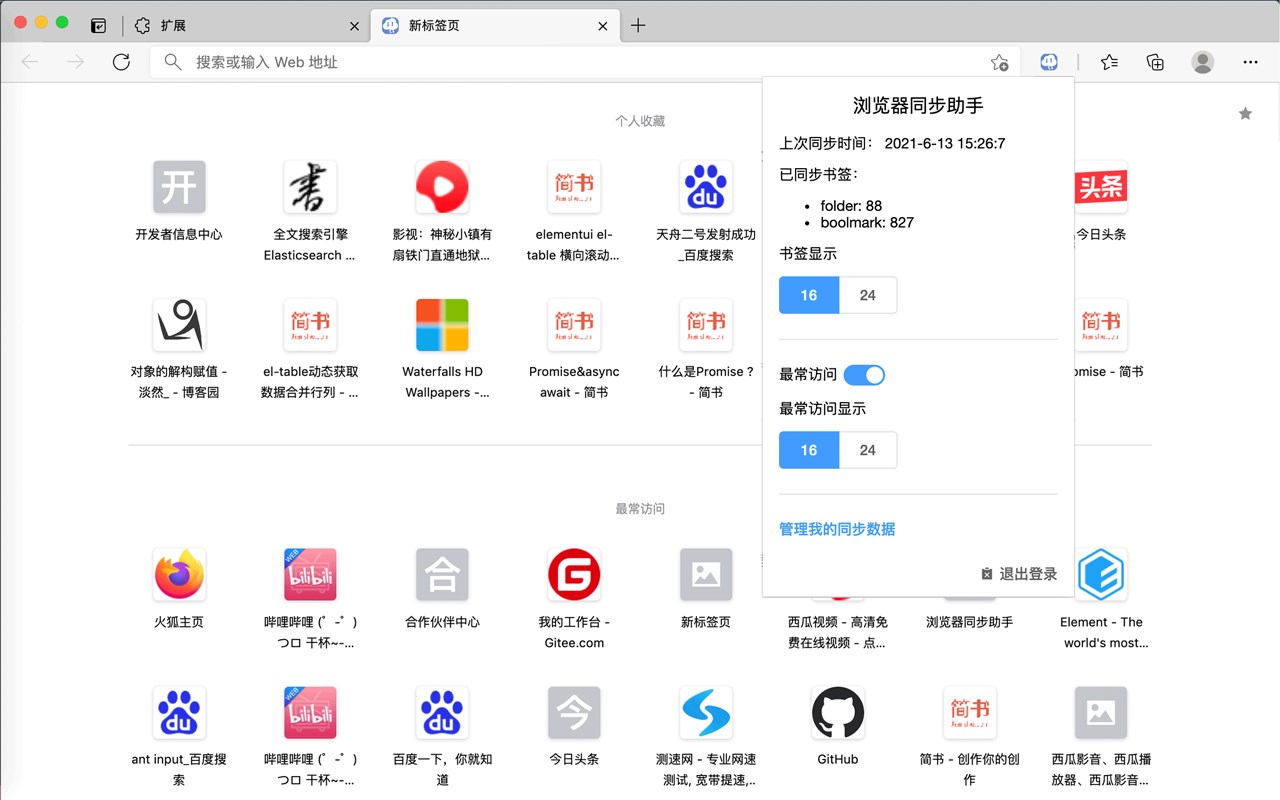Click 管理我的同步数据 link
This screenshot has width=1280, height=800.
click(837, 529)
